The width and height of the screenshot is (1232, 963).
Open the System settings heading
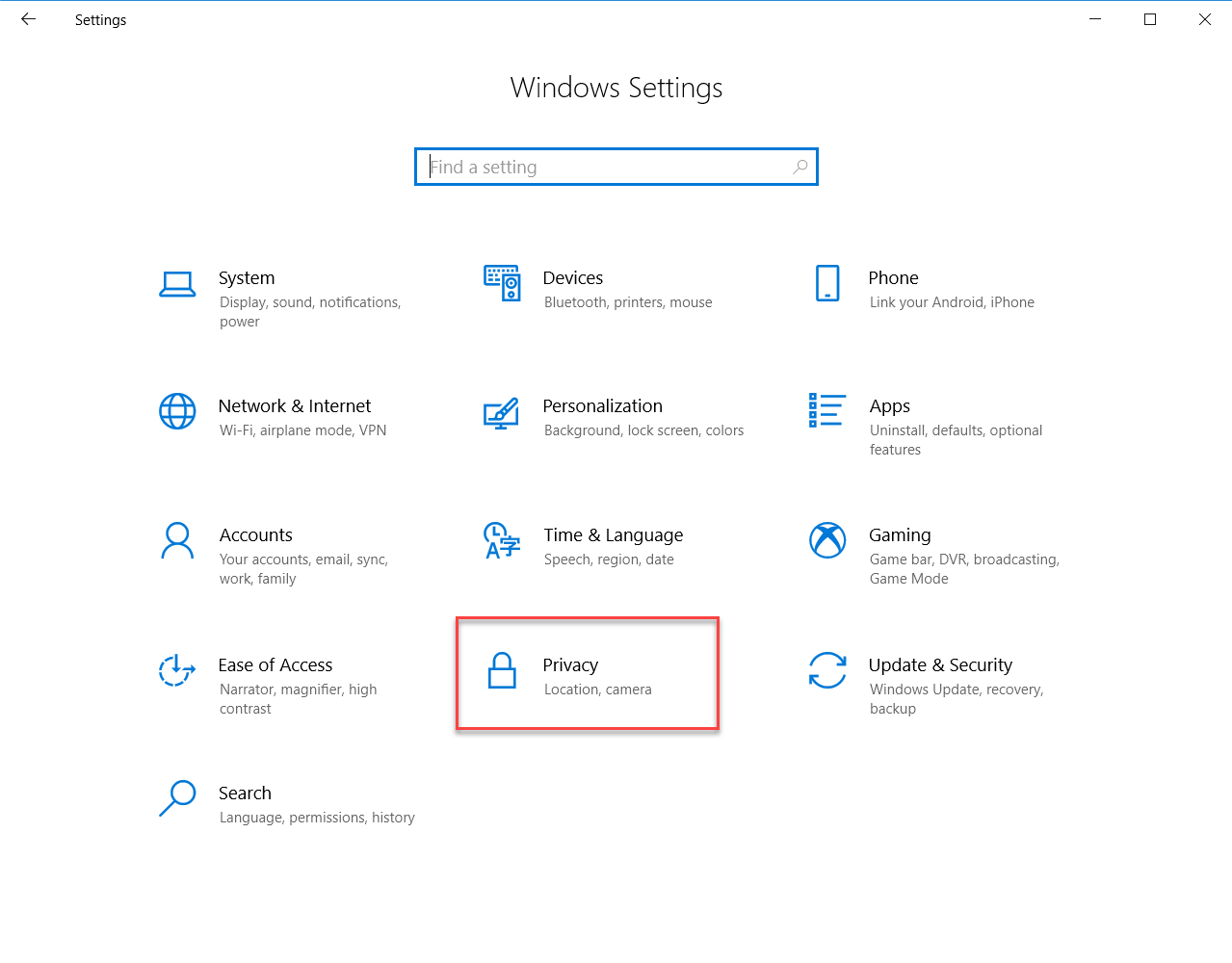247,277
